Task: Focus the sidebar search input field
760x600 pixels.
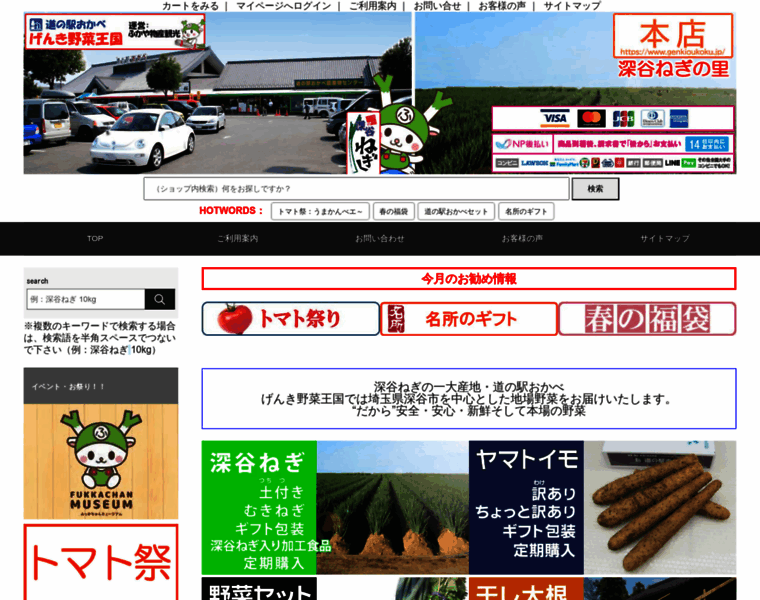Action: coord(86,299)
